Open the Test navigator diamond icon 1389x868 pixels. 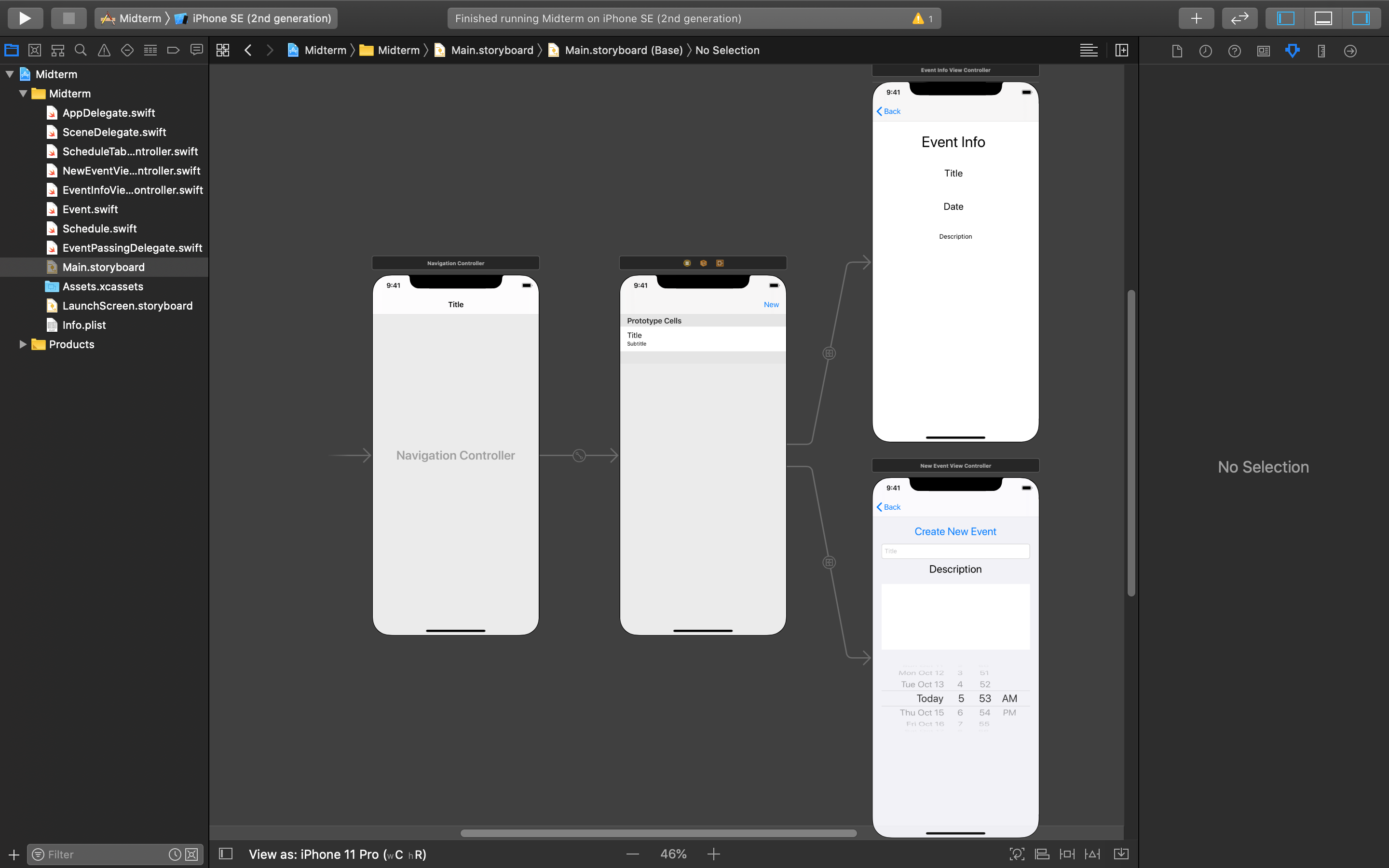pyautogui.click(x=127, y=51)
